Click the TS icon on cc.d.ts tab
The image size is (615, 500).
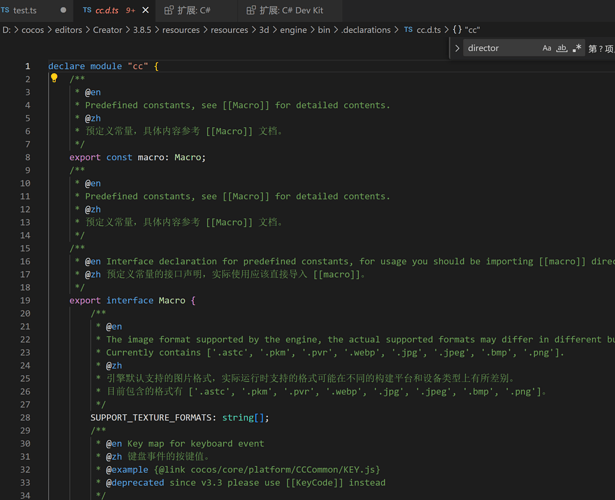[87, 10]
